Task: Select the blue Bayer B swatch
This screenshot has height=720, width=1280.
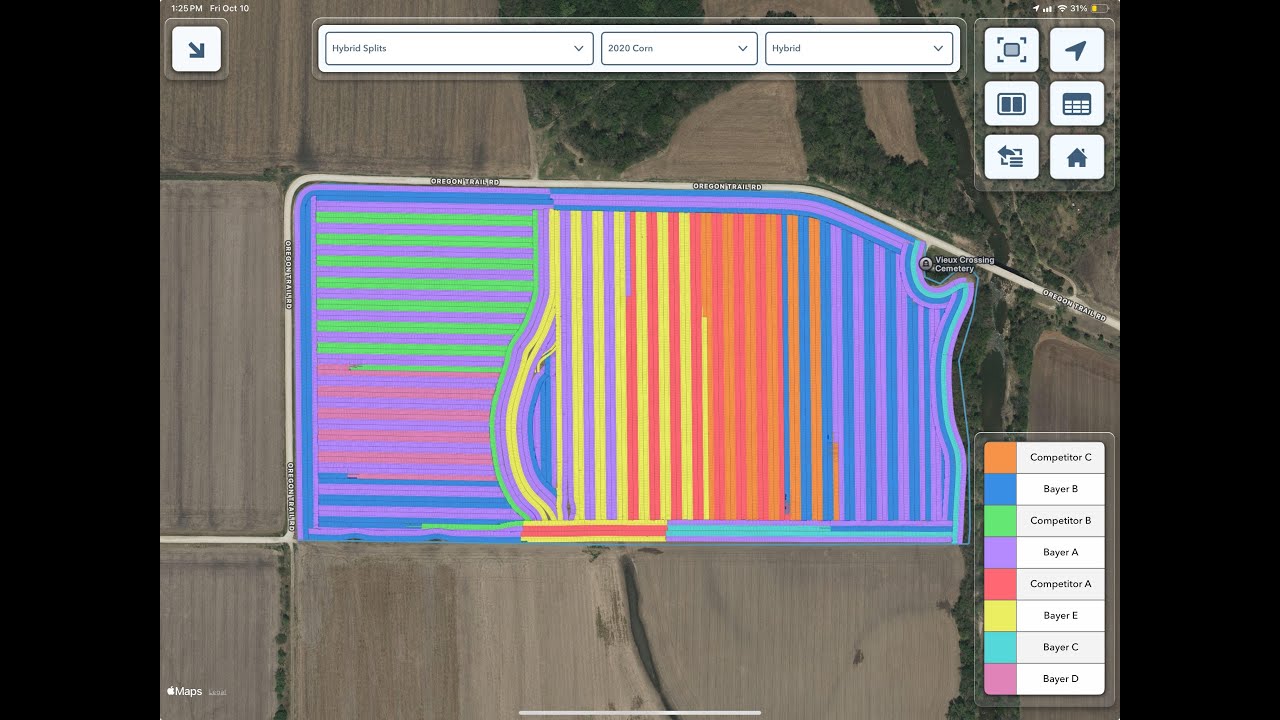Action: [x=1000, y=489]
